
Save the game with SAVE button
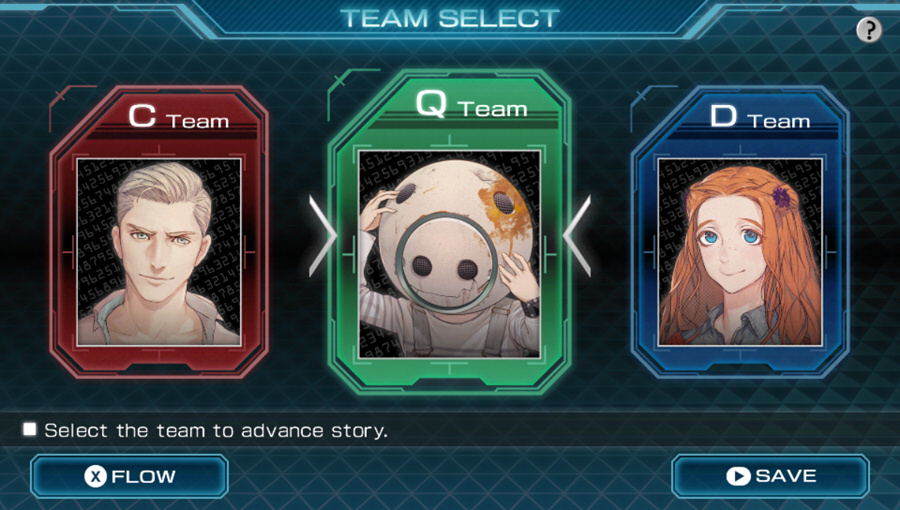click(x=770, y=476)
